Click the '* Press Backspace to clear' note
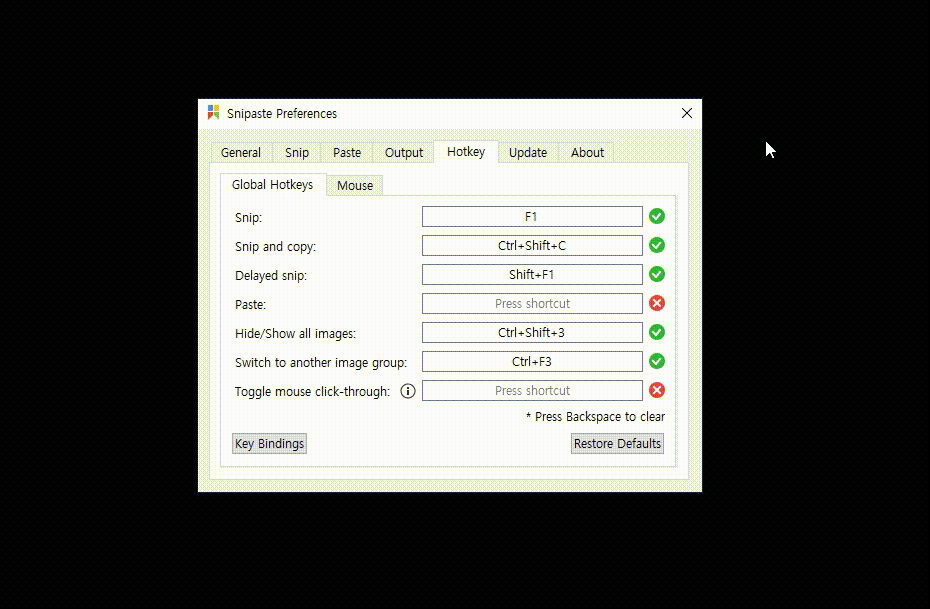 [595, 417]
